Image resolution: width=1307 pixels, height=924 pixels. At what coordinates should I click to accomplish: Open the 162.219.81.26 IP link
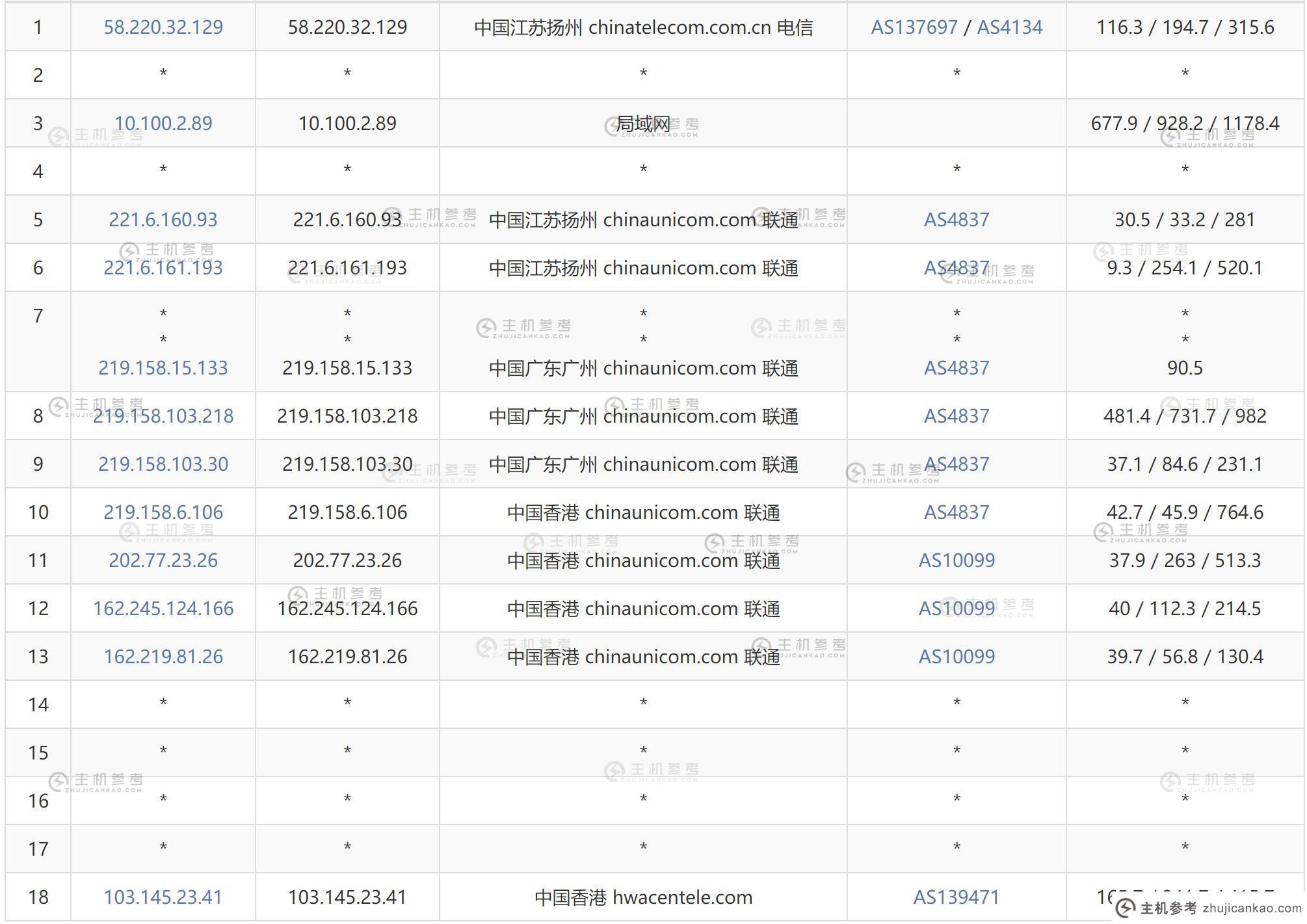[163, 657]
